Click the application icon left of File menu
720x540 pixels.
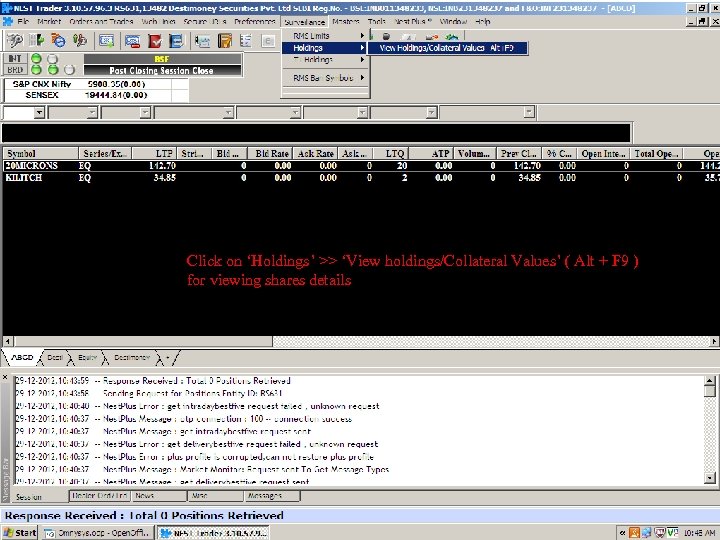tap(7, 22)
